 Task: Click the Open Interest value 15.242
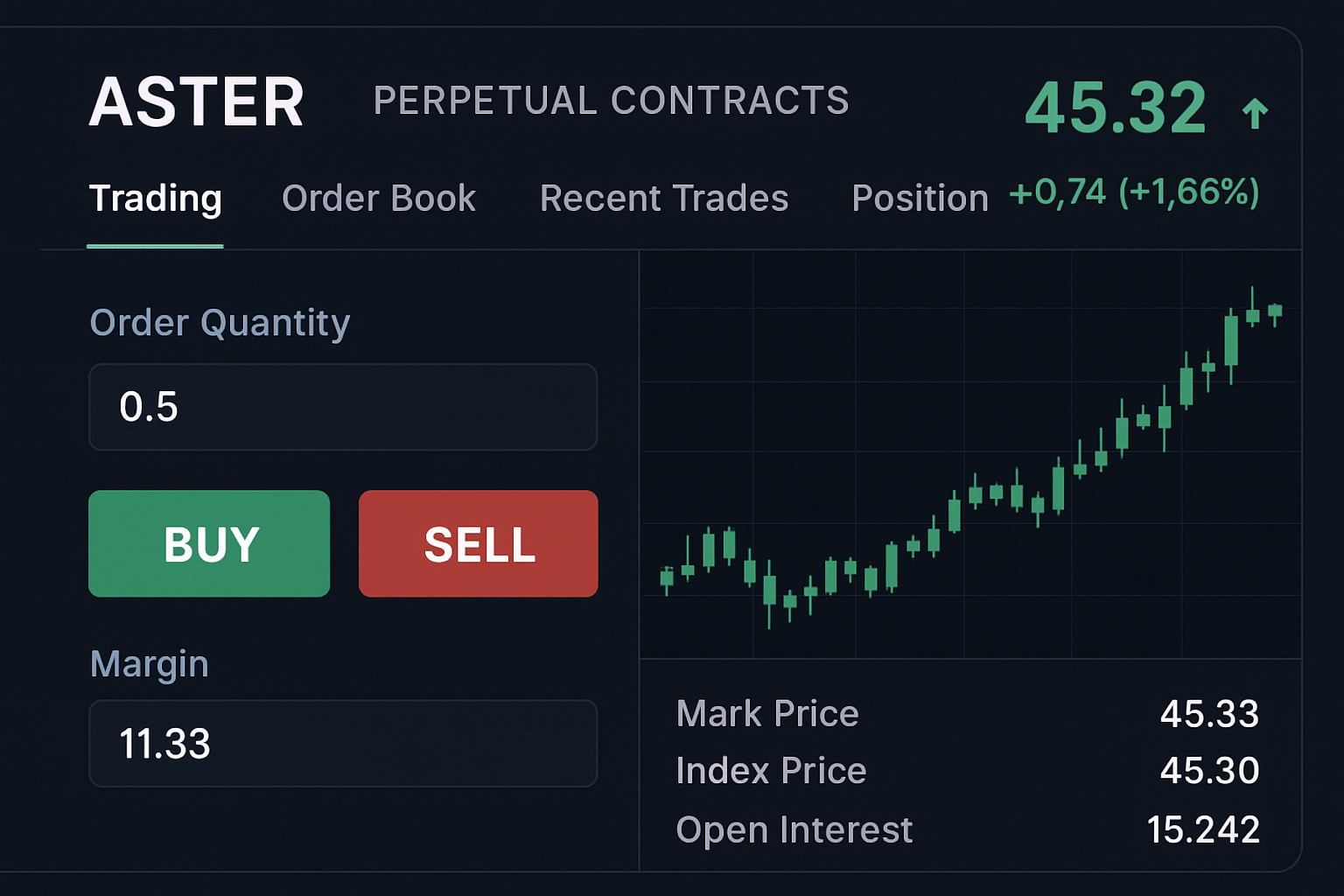(1205, 829)
